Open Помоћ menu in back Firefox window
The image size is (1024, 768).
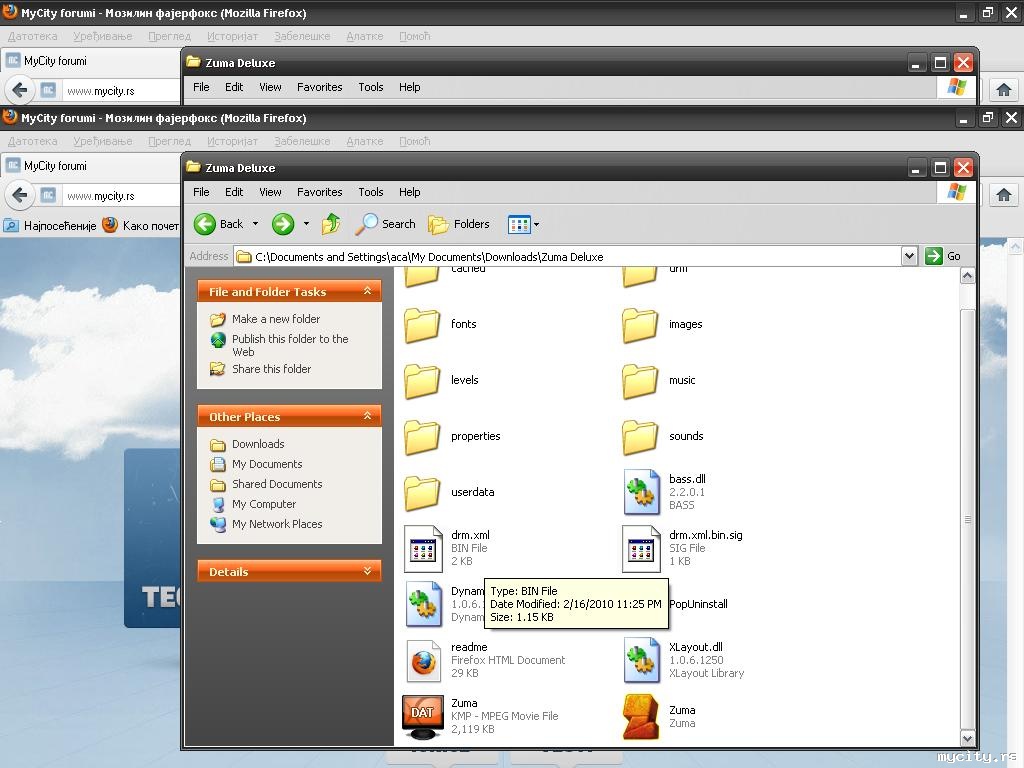tap(415, 36)
